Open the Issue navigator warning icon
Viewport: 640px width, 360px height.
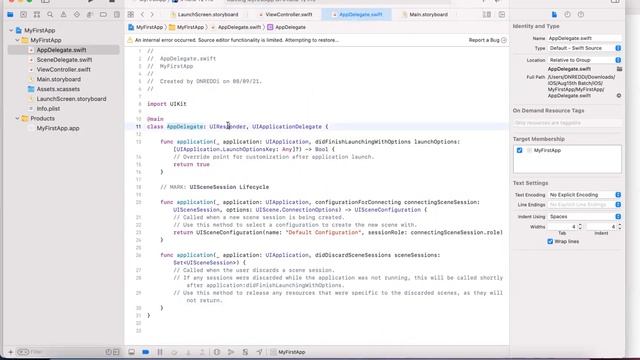pos(63,14)
